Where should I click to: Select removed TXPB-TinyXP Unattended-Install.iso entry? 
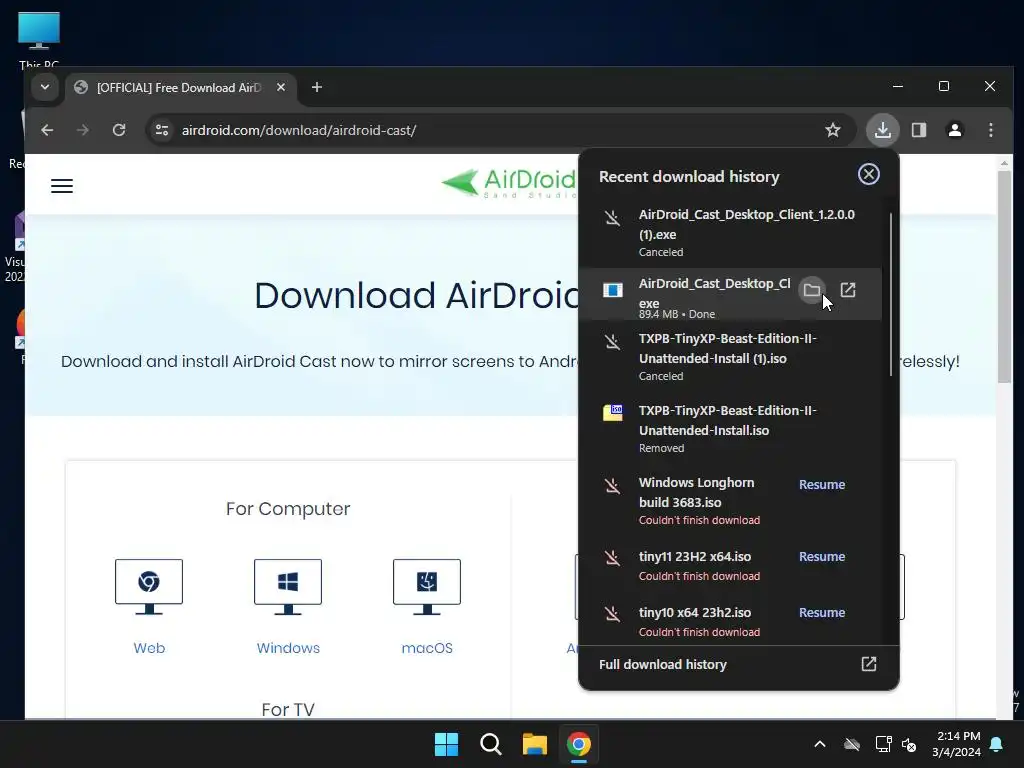pyautogui.click(x=730, y=428)
